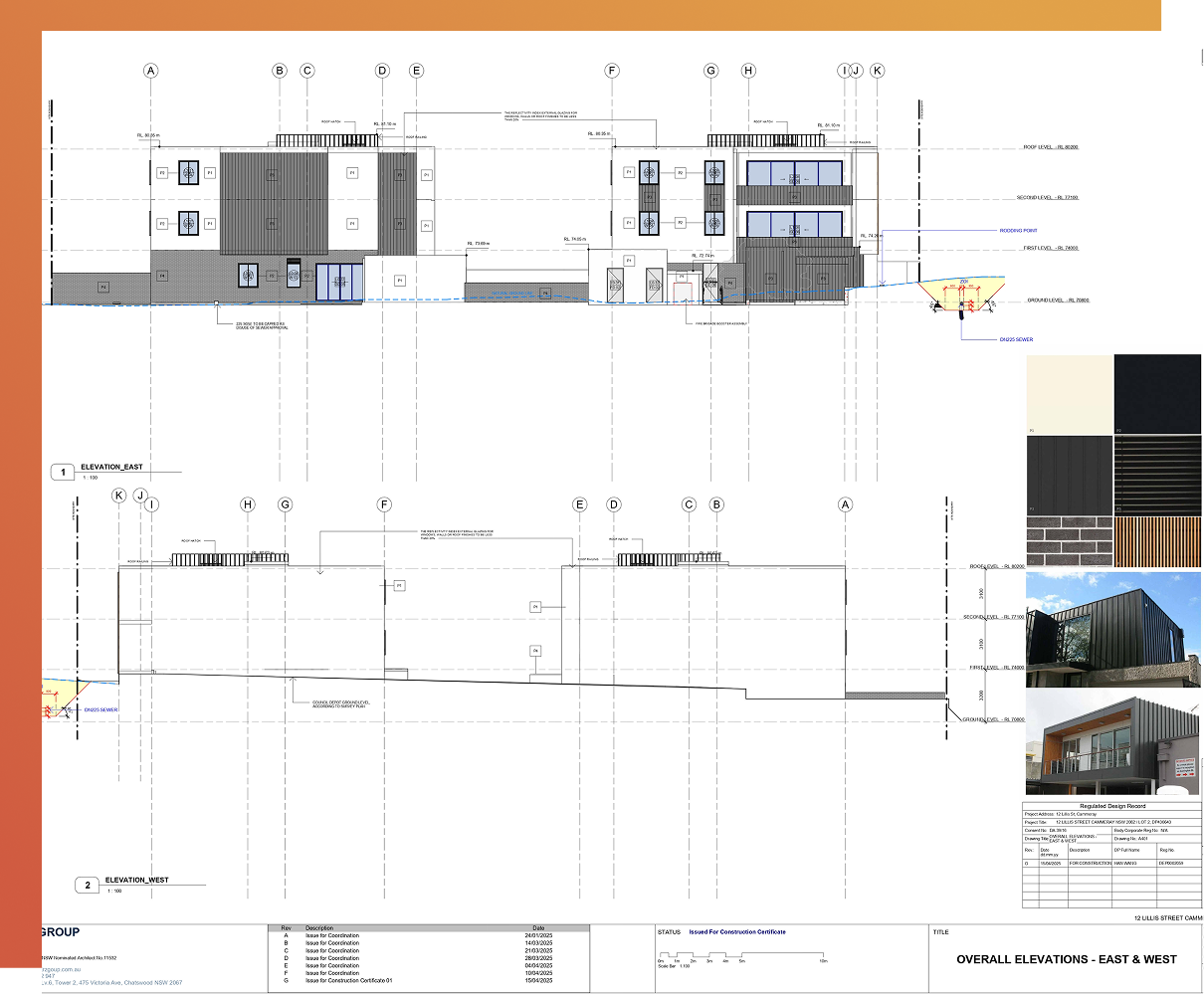Pick the cream material finish swatch
The height and width of the screenshot is (999, 1204).
pyautogui.click(x=1069, y=394)
